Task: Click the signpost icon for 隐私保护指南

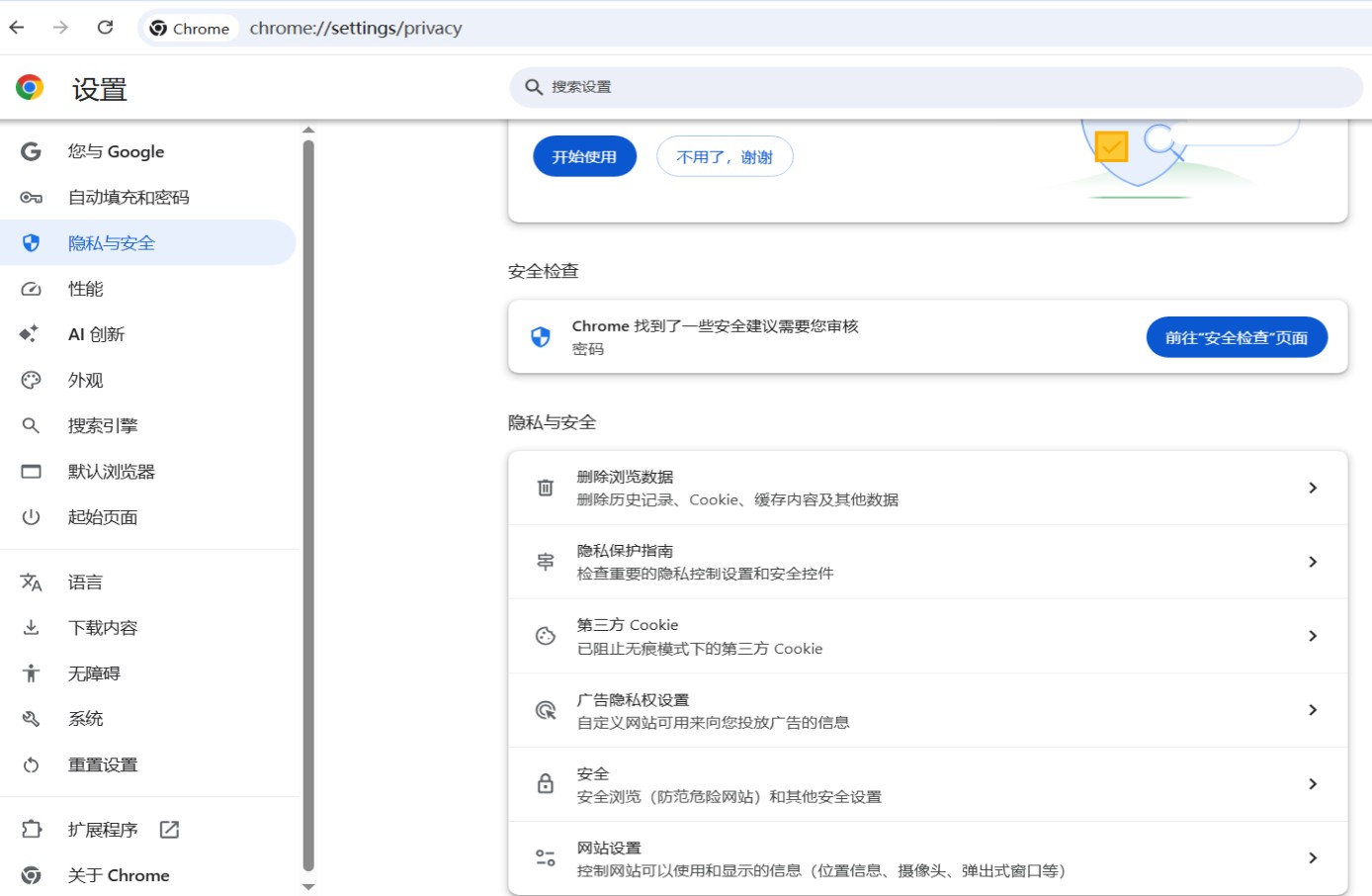Action: (x=546, y=562)
